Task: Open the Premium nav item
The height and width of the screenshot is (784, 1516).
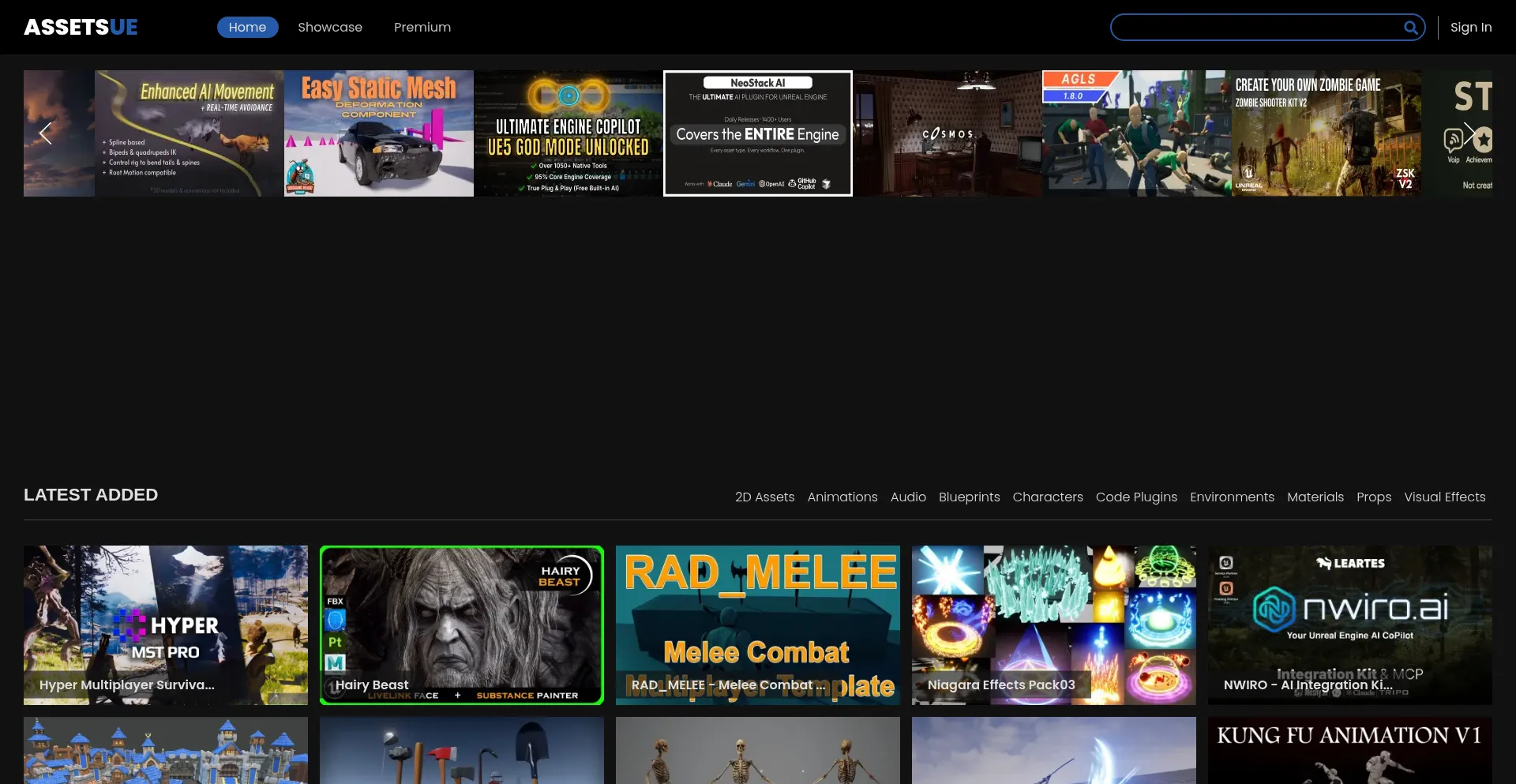Action: 422,28
